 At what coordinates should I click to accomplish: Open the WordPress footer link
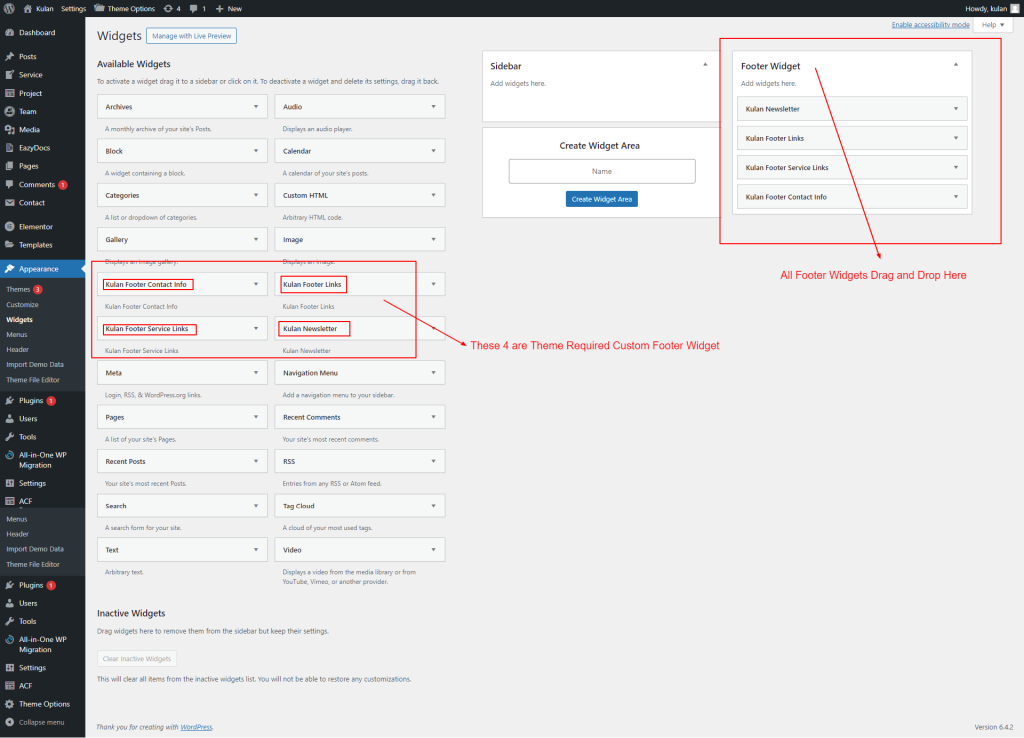pos(197,727)
